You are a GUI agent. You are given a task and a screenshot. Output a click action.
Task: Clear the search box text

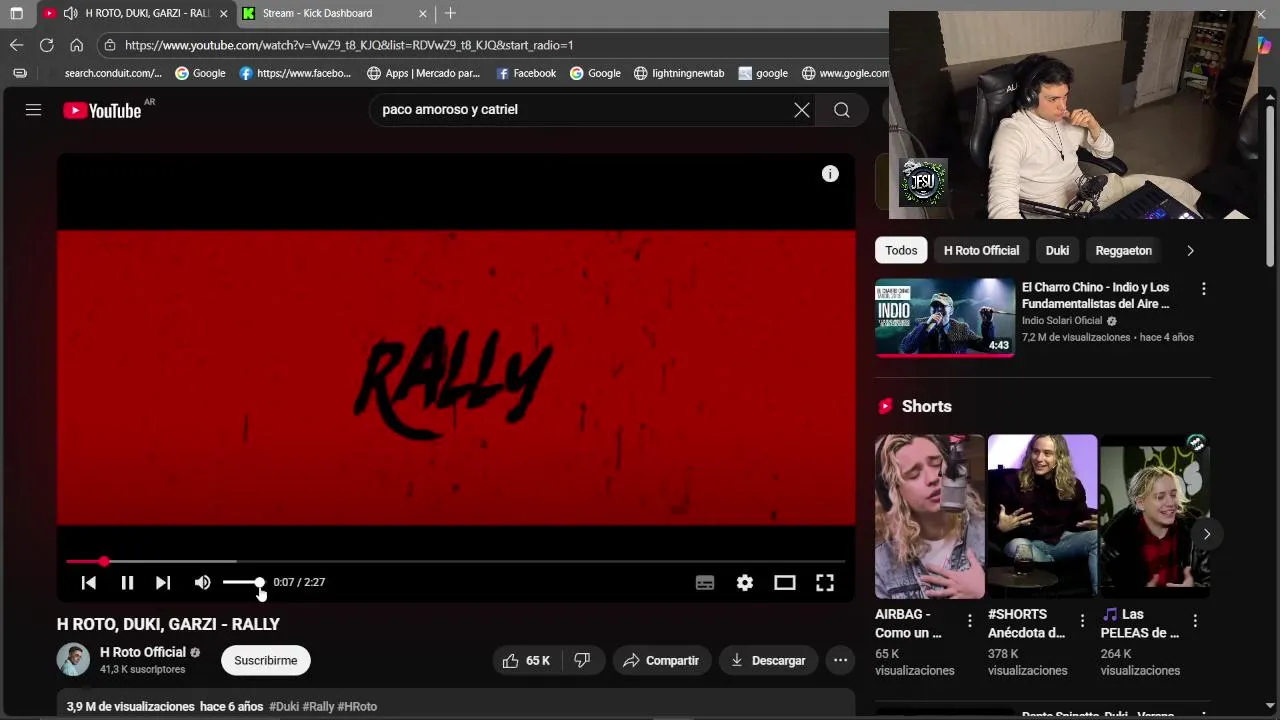[802, 110]
